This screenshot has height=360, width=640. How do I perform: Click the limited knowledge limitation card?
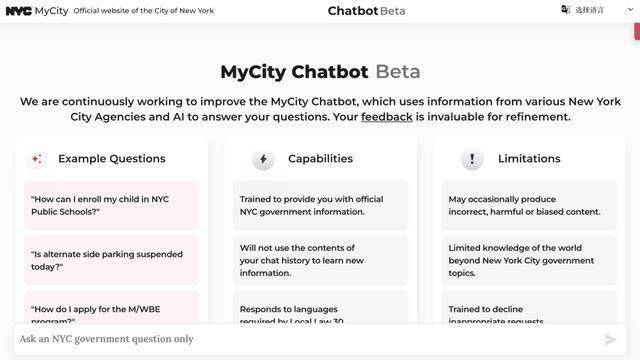[x=529, y=260]
